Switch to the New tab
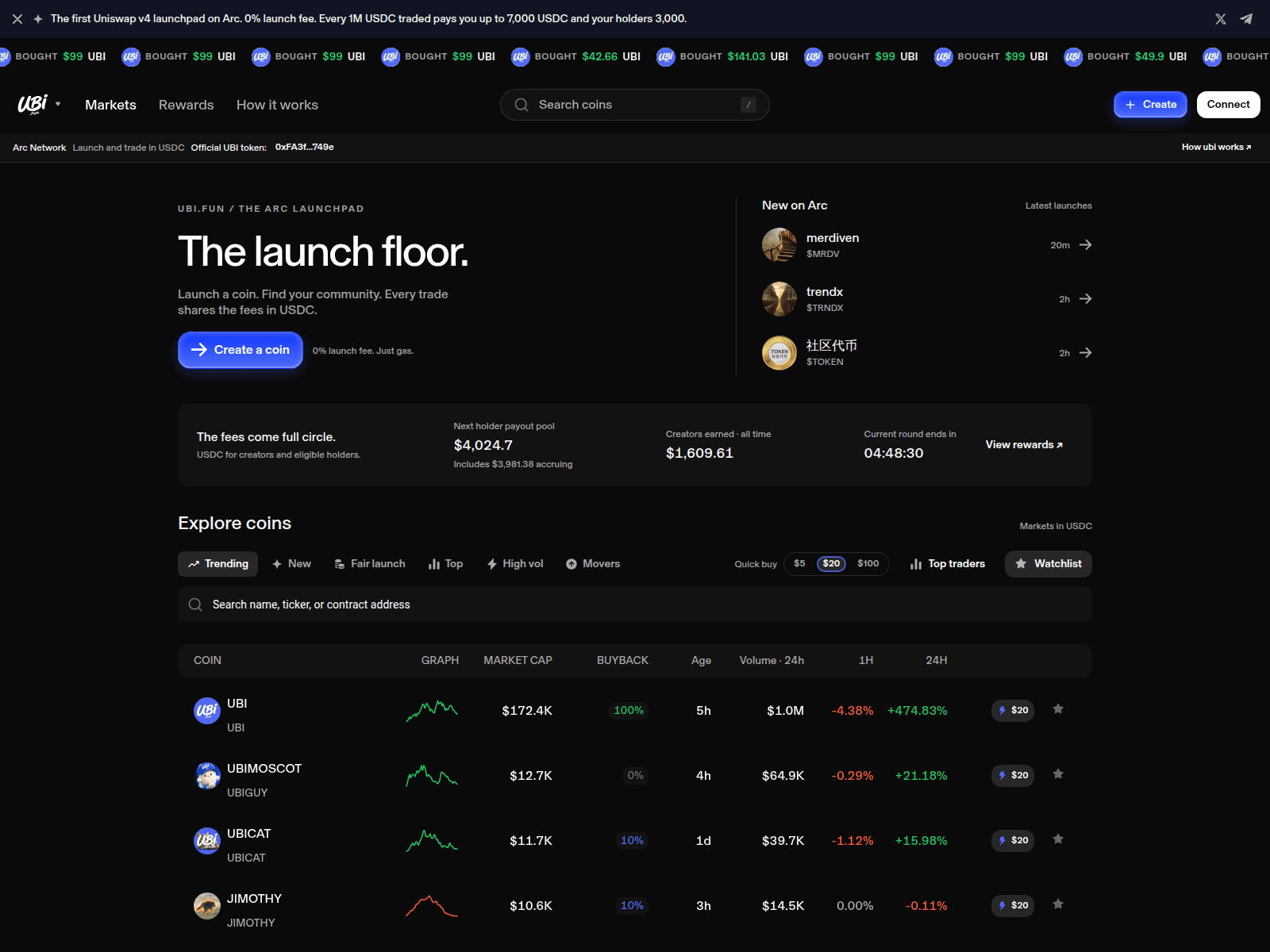This screenshot has height=952, width=1270. (x=291, y=564)
